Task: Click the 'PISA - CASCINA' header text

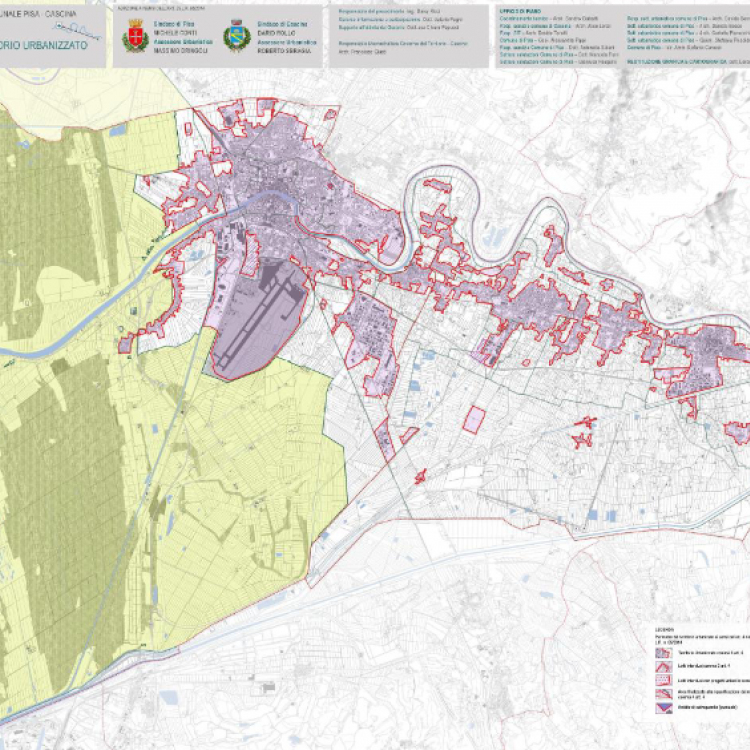Action: point(50,14)
